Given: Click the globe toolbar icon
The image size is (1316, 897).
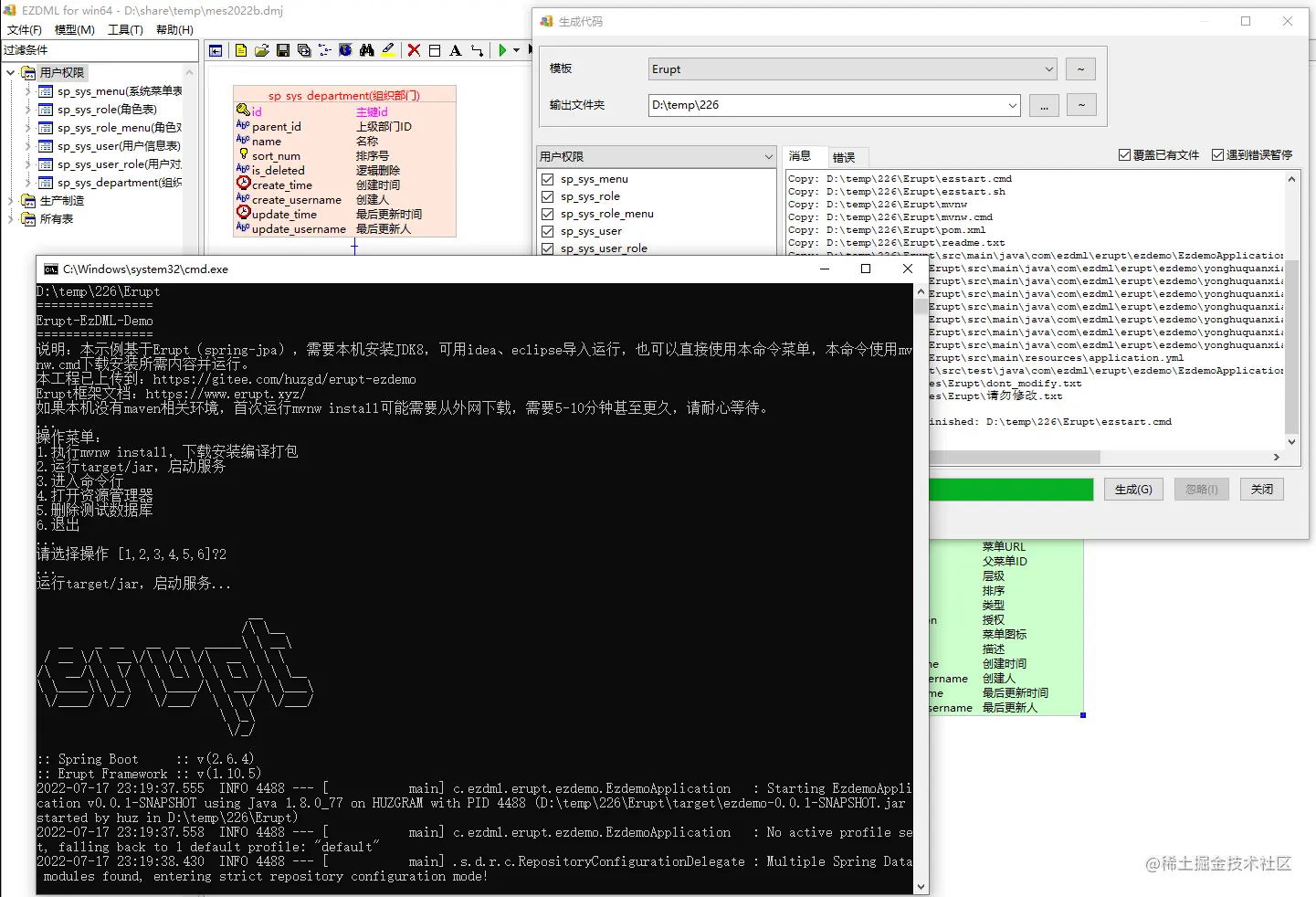Looking at the screenshot, I should click(346, 50).
